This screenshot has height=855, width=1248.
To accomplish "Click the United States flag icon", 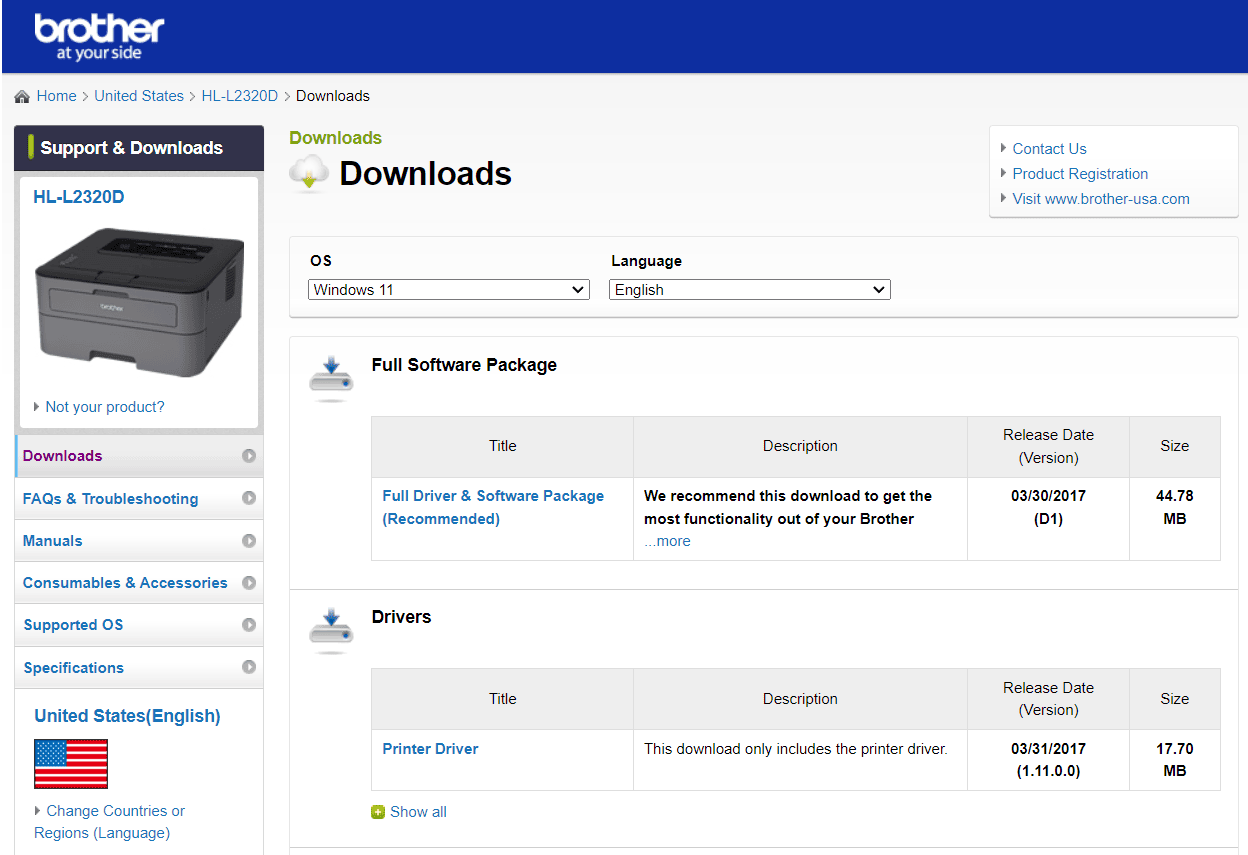I will 70,762.
